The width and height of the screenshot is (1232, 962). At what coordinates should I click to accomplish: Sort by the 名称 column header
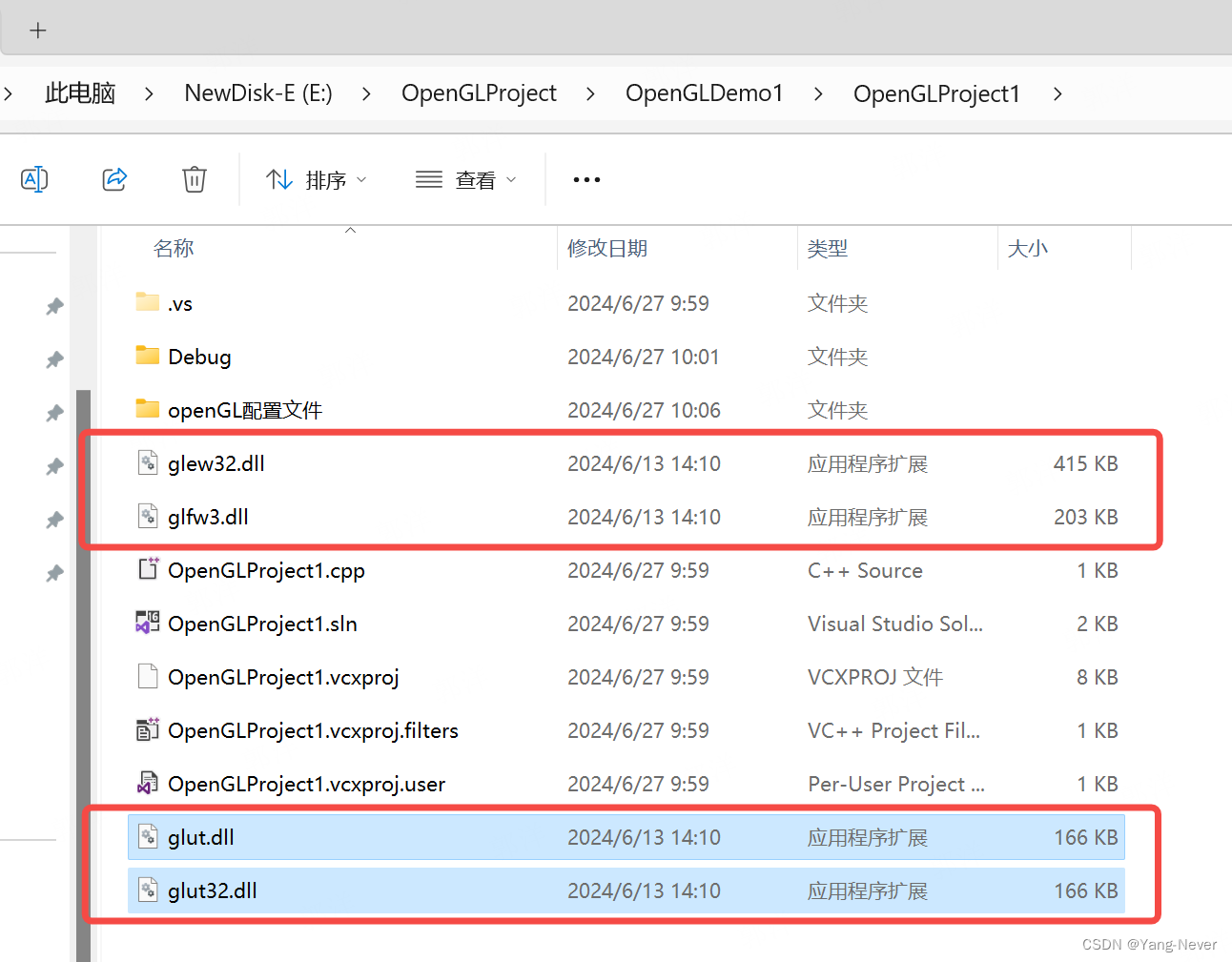(x=174, y=249)
